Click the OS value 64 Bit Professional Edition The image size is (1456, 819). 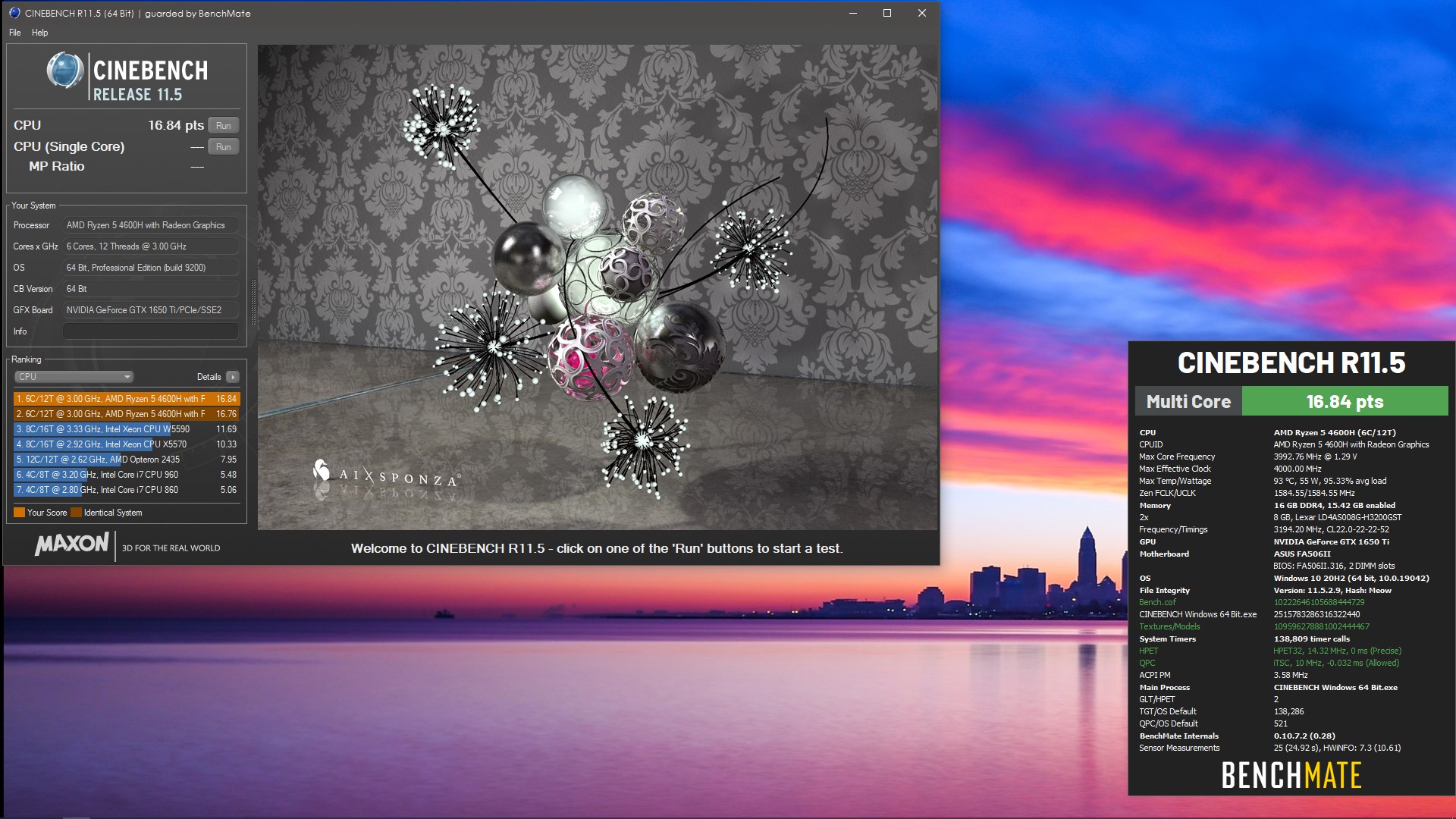pos(150,268)
